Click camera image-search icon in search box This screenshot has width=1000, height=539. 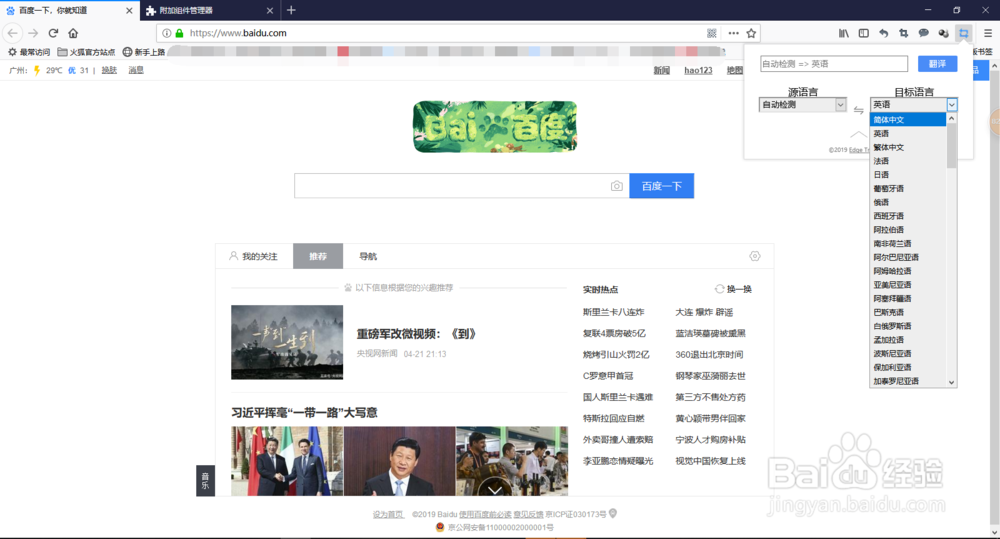point(616,186)
